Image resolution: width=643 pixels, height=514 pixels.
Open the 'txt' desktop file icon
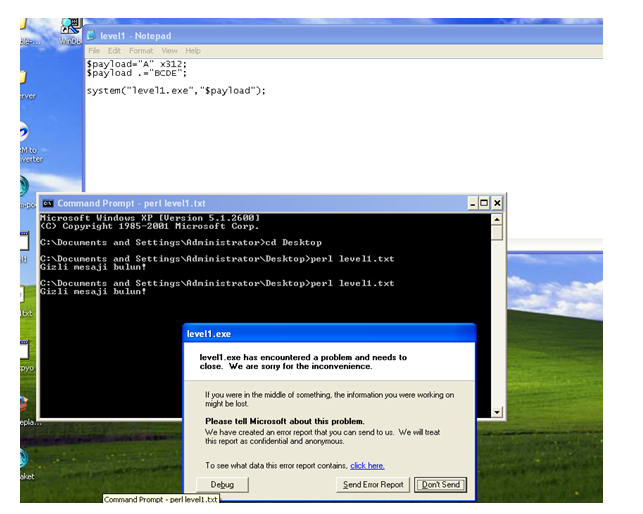click(25, 301)
